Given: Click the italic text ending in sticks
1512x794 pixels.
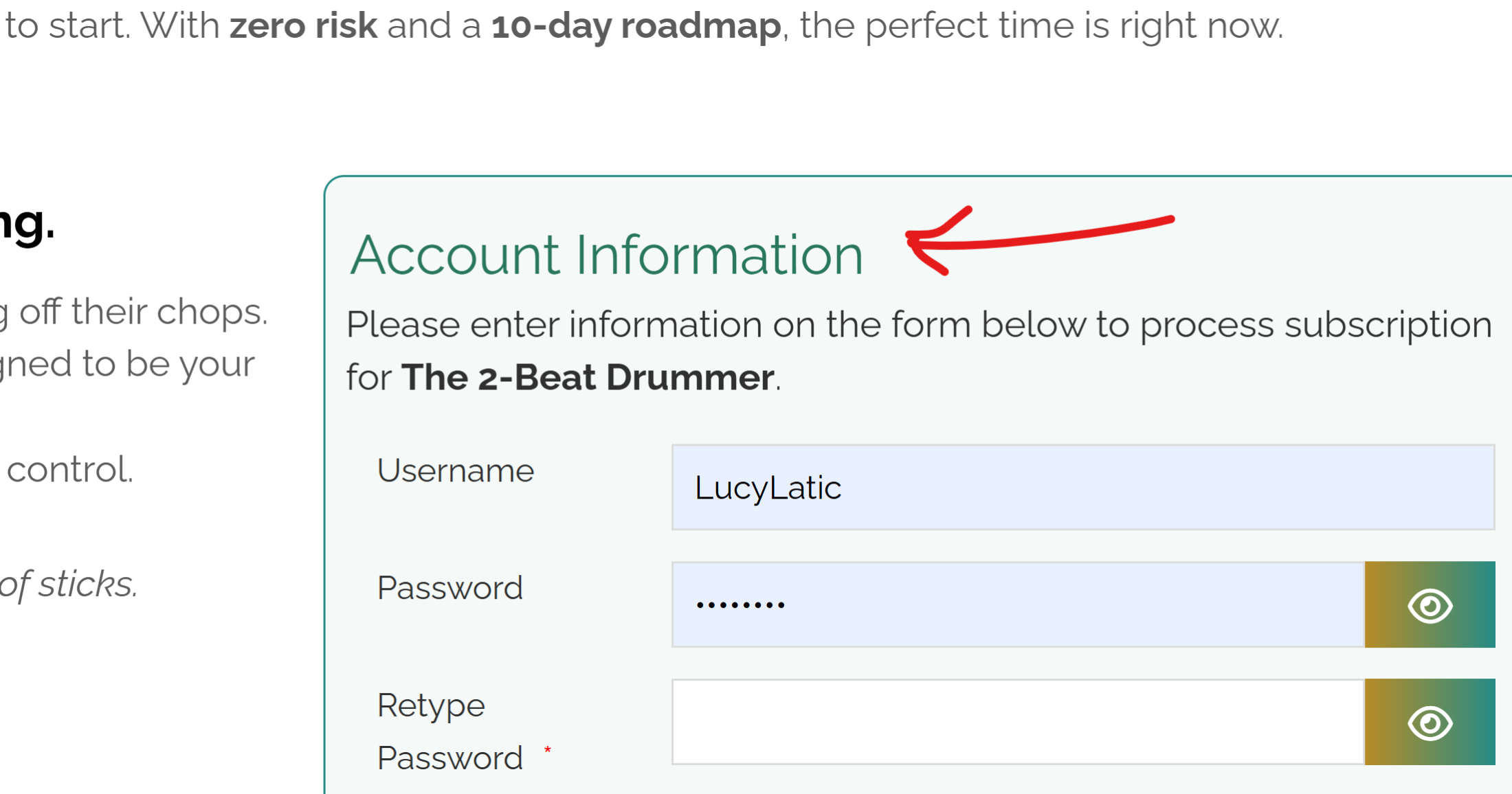Looking at the screenshot, I should coord(69,585).
